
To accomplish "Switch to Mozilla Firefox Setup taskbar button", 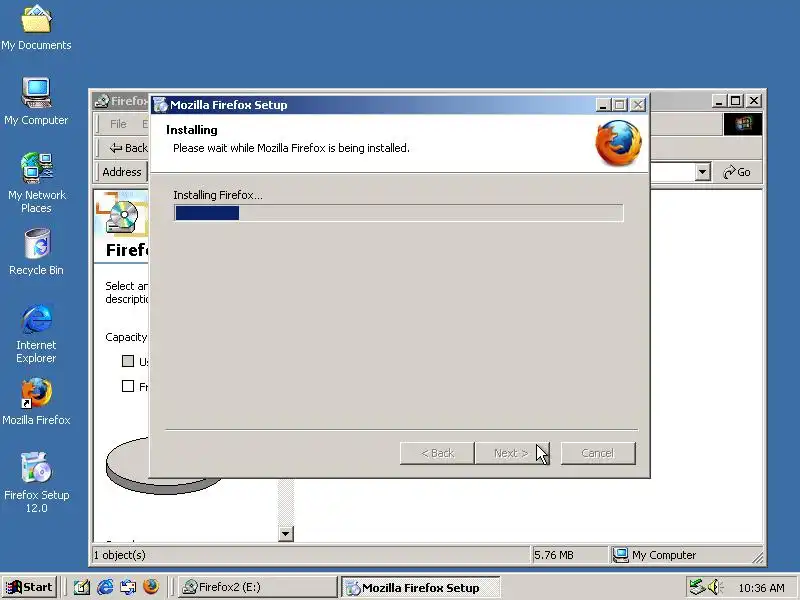I will [420, 588].
